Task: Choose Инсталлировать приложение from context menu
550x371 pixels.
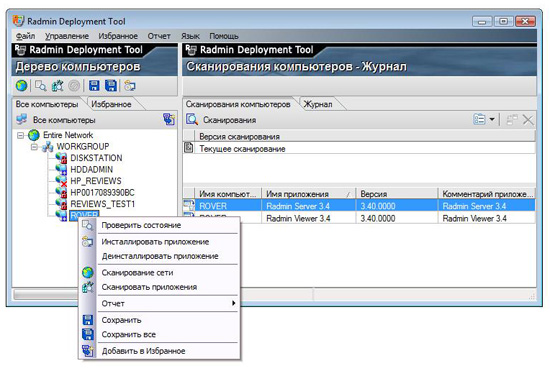Action: (x=160, y=242)
